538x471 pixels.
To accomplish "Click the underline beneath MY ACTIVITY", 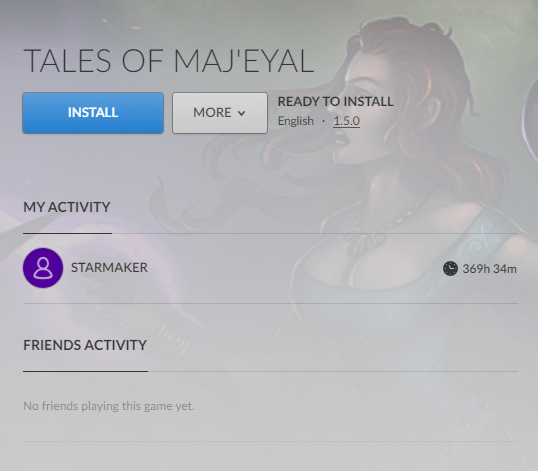I will pyautogui.click(x=68, y=233).
